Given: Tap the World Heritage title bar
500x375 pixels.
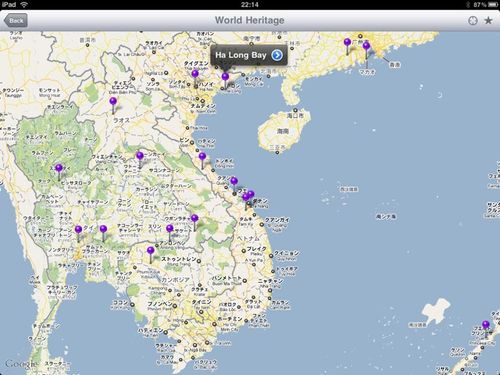Looking at the screenshot, I should tap(250, 20).
